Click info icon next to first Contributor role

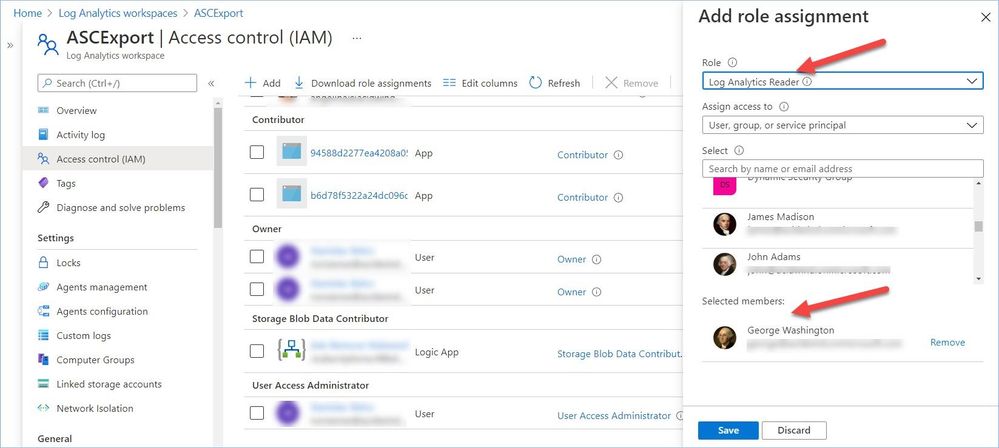coord(618,155)
